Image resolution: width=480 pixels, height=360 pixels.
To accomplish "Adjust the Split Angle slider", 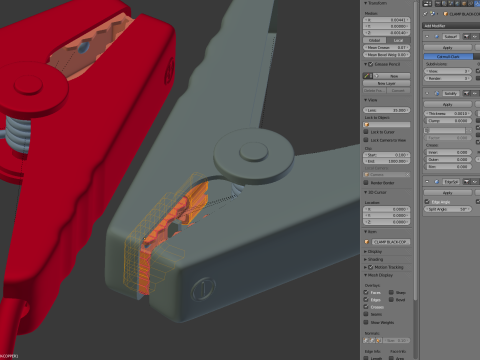I will (x=448, y=209).
